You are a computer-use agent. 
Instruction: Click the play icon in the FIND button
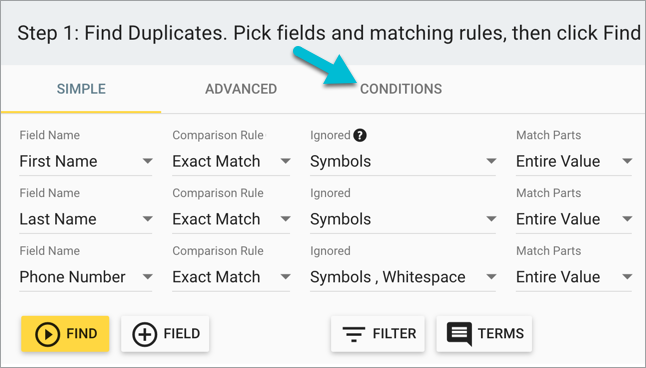click(x=47, y=334)
